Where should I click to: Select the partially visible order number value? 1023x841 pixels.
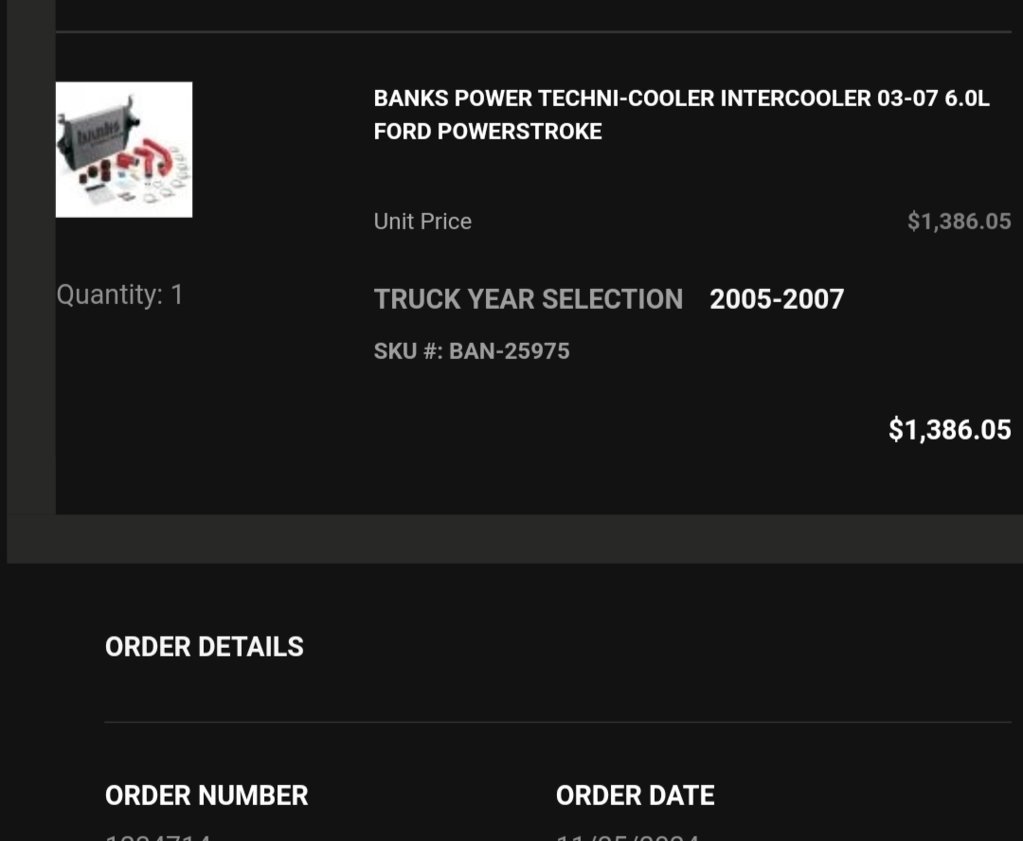pyautogui.click(x=158, y=836)
